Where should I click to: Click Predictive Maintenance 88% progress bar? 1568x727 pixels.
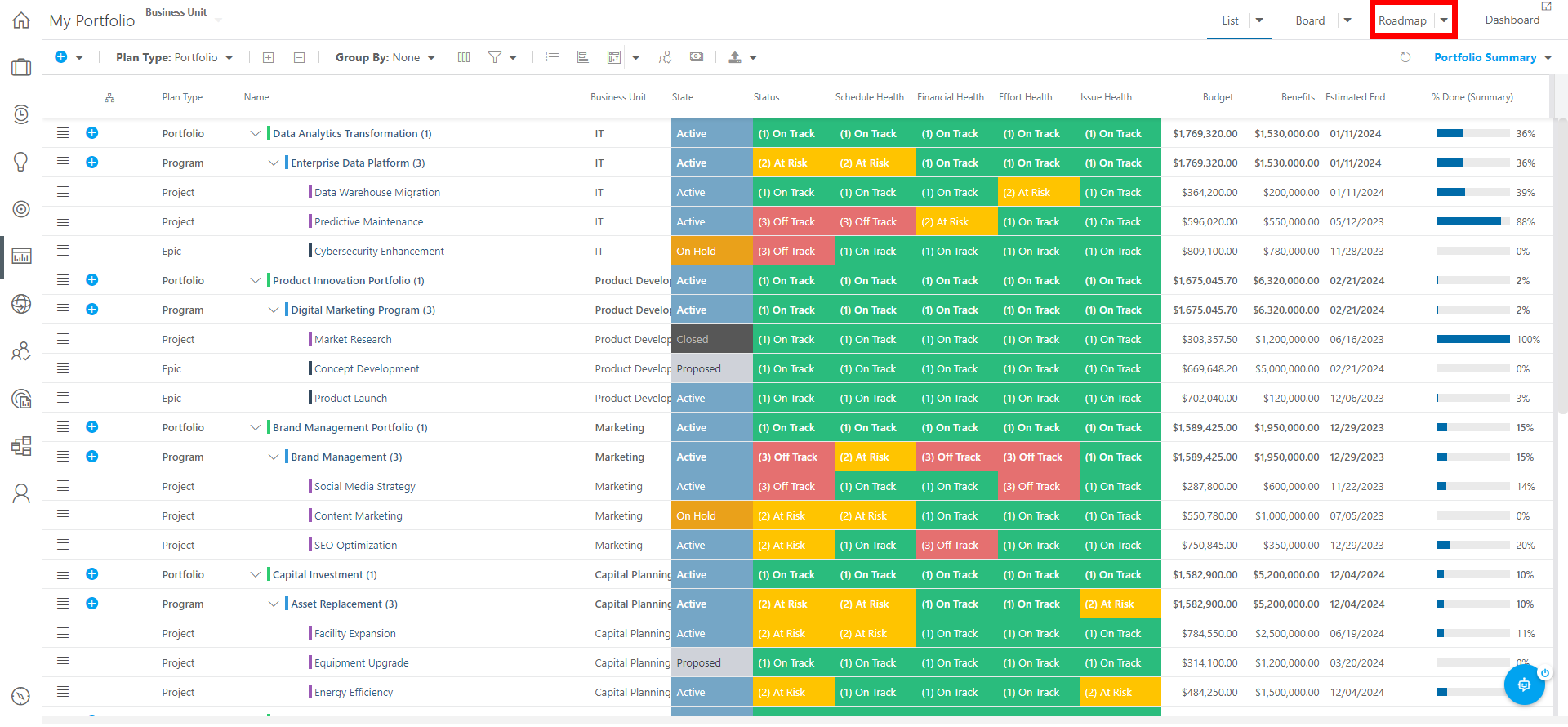[1472, 221]
